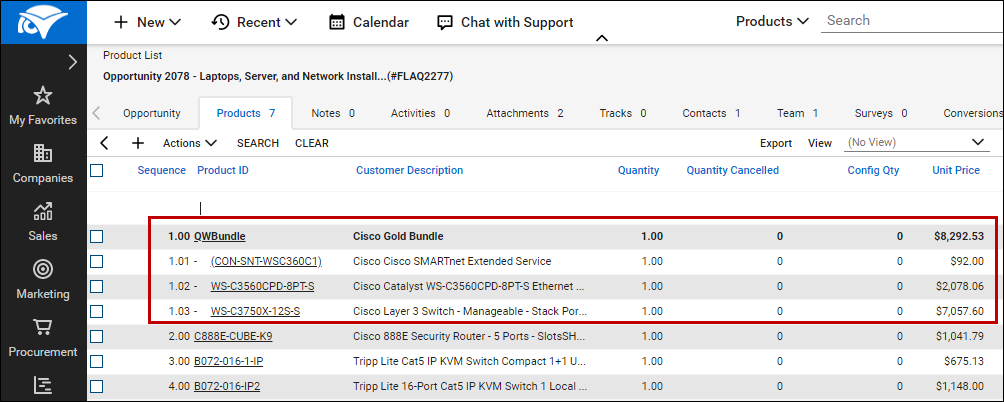Check the WS-C3560CPD-8PT-S row checkbox
Viewport: 1004px width, 402px height.
point(97,287)
